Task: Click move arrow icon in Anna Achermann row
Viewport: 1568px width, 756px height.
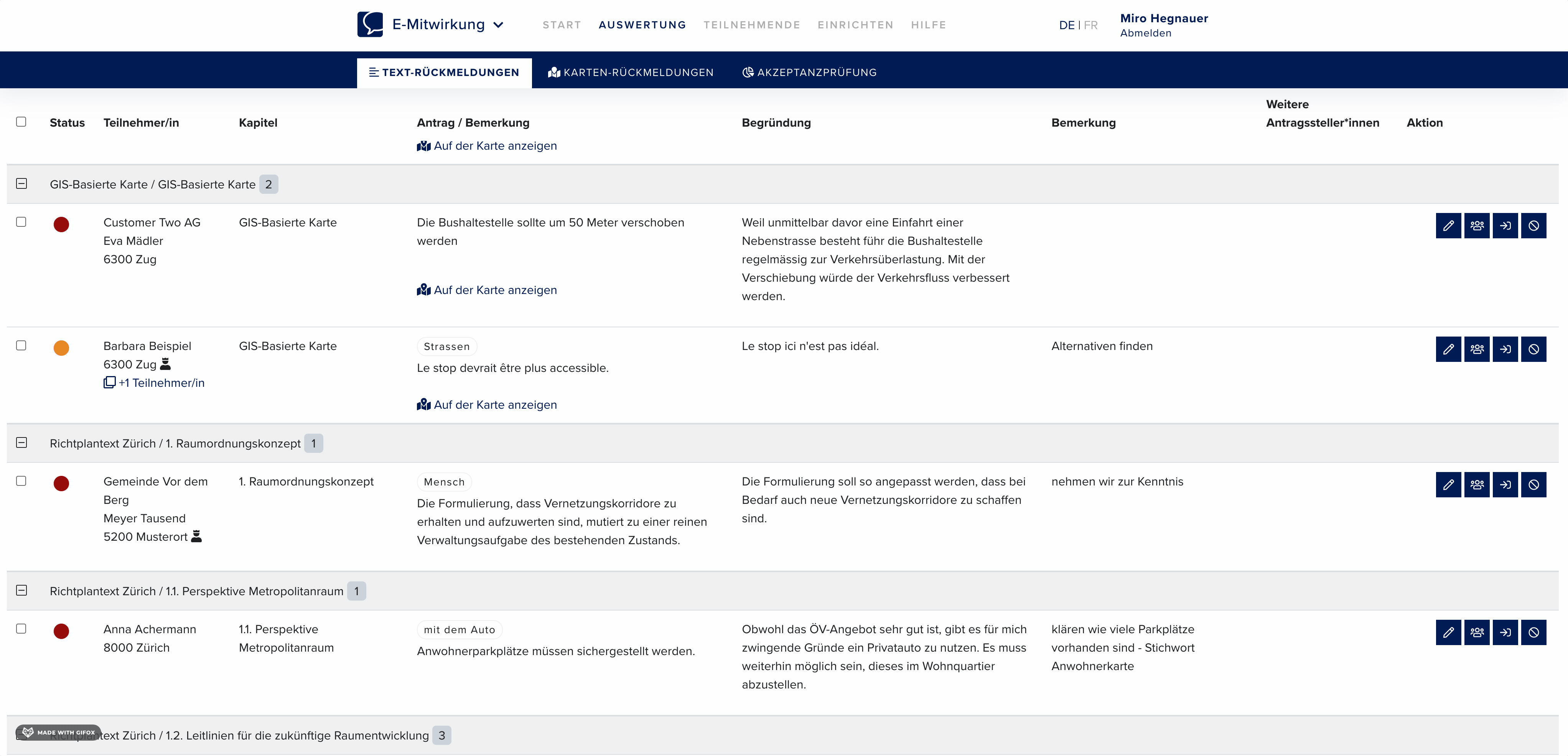Action: click(x=1505, y=632)
